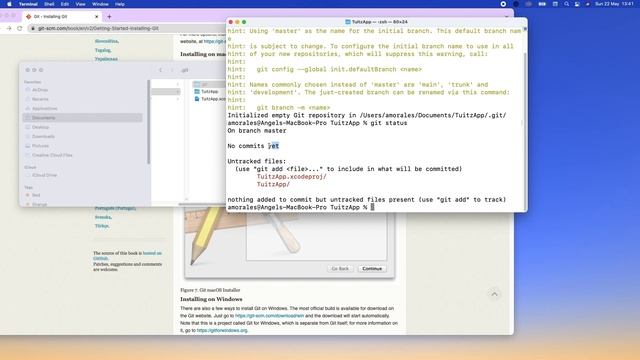640x360 pixels.
Task: Open a new browser tab
Action: 109,17
